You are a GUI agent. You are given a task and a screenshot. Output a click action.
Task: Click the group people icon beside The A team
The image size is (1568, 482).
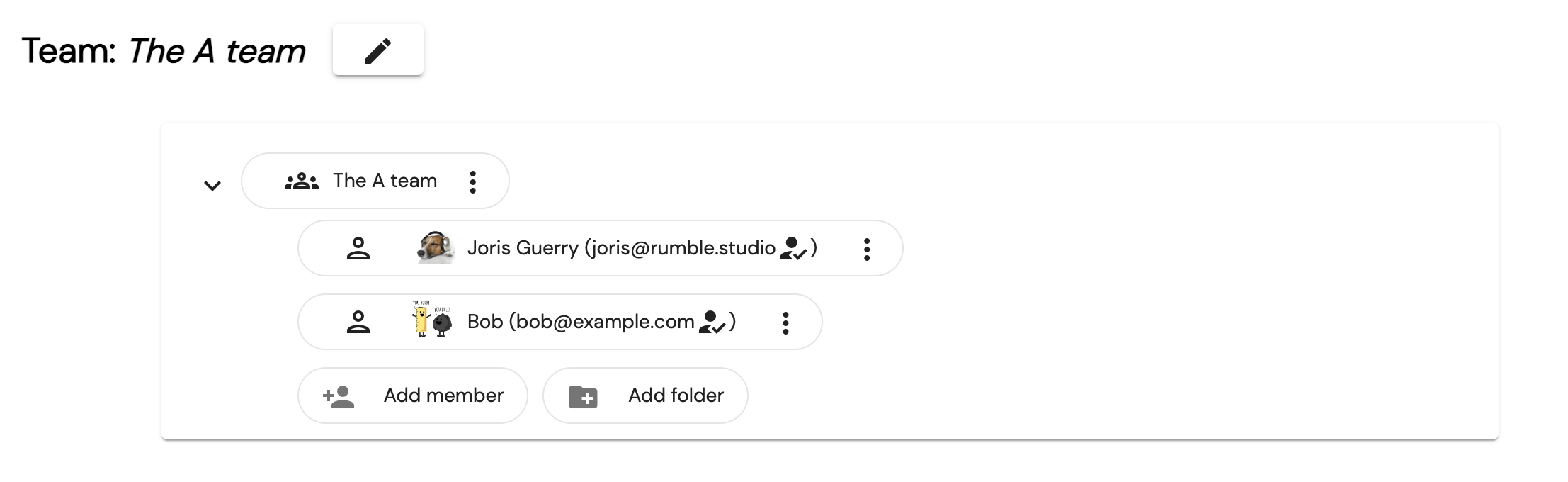click(302, 181)
